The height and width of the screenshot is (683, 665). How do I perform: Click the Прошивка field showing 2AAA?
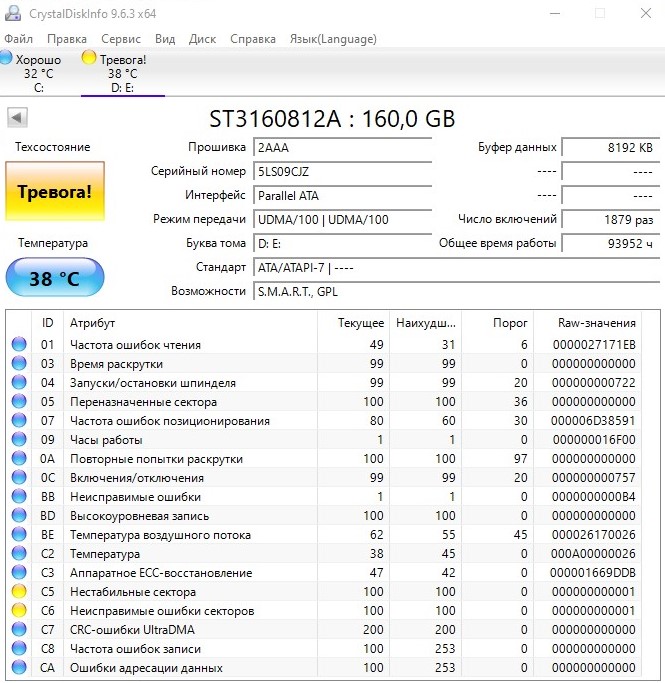343,148
